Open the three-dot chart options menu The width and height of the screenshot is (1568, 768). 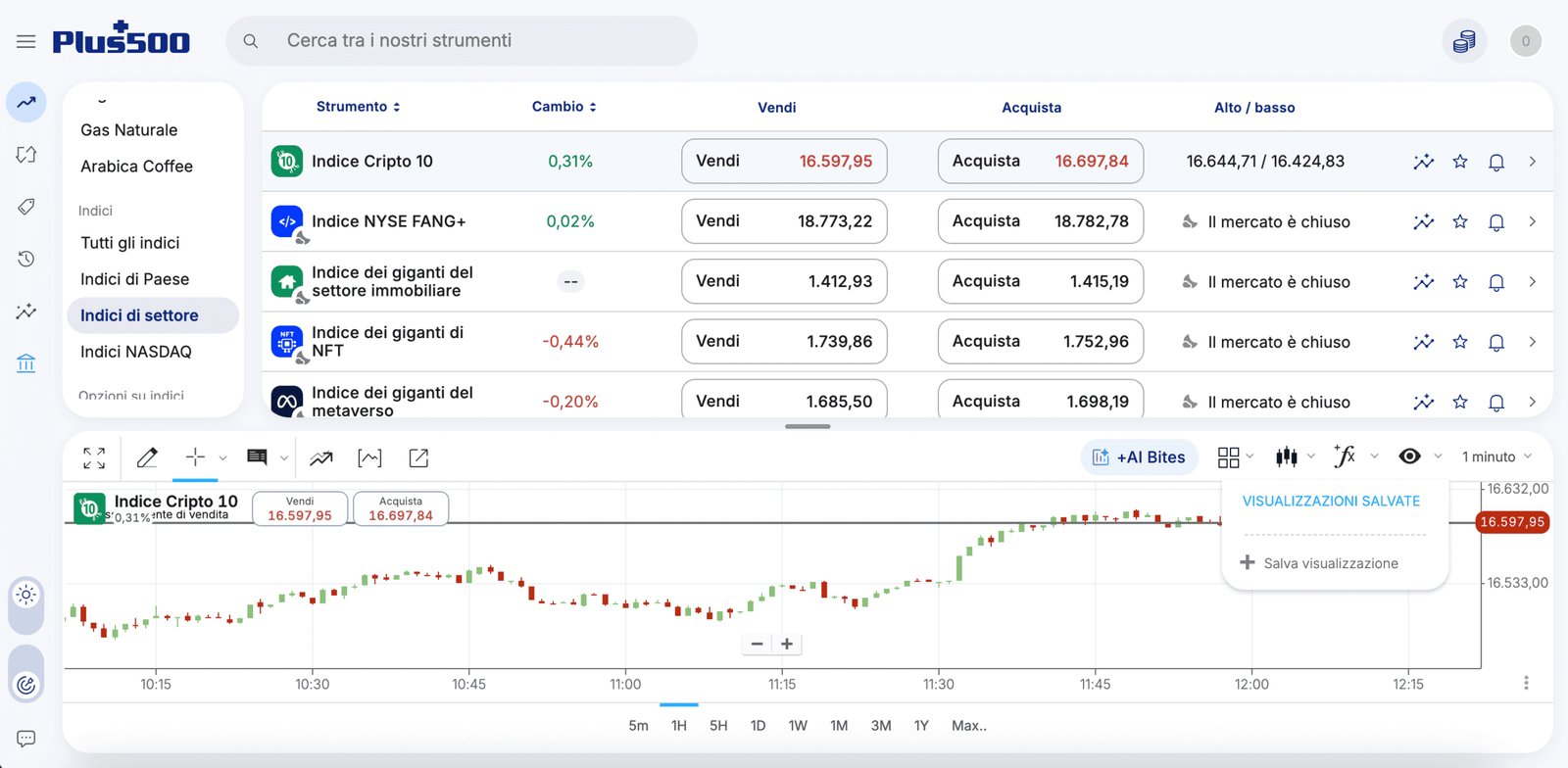click(1526, 683)
